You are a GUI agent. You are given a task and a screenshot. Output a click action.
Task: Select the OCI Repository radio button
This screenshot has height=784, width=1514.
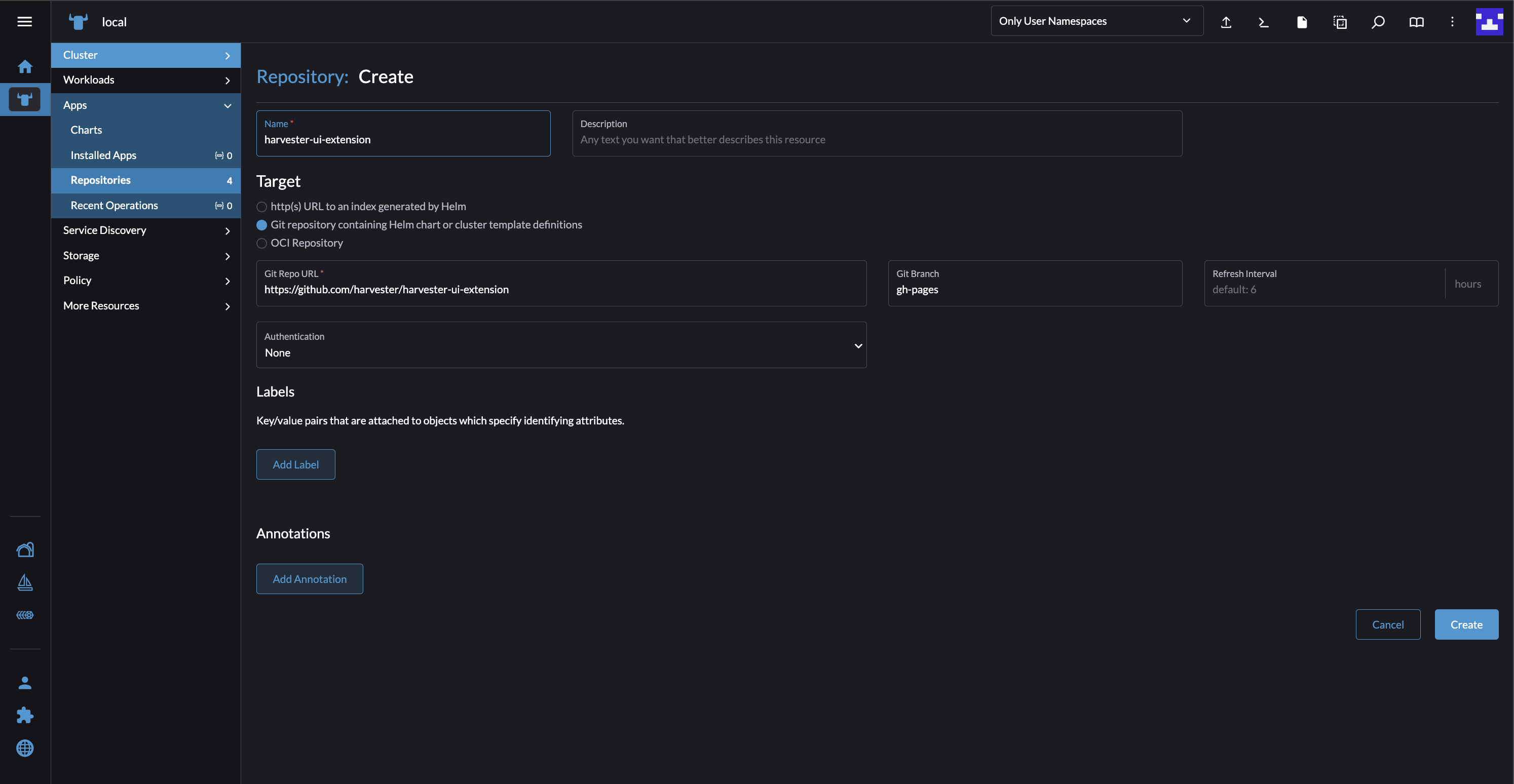point(261,243)
